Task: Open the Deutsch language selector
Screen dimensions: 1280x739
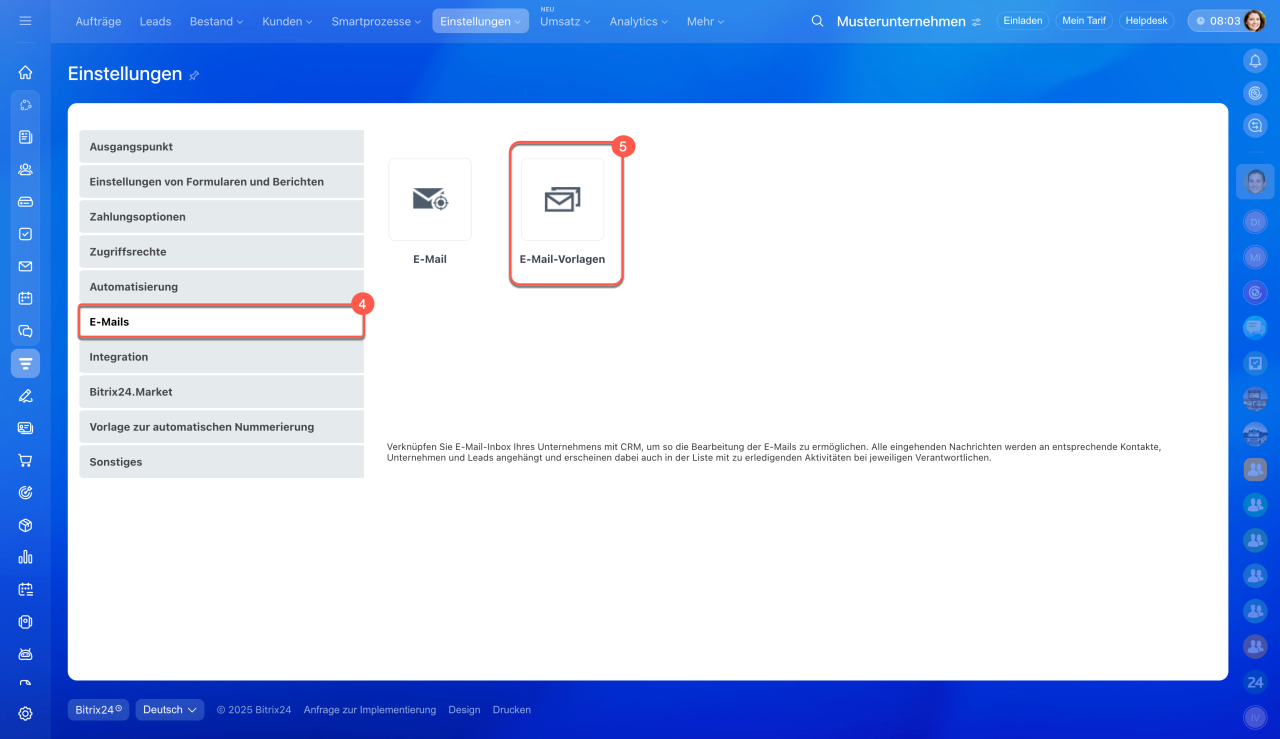Action: click(x=170, y=710)
